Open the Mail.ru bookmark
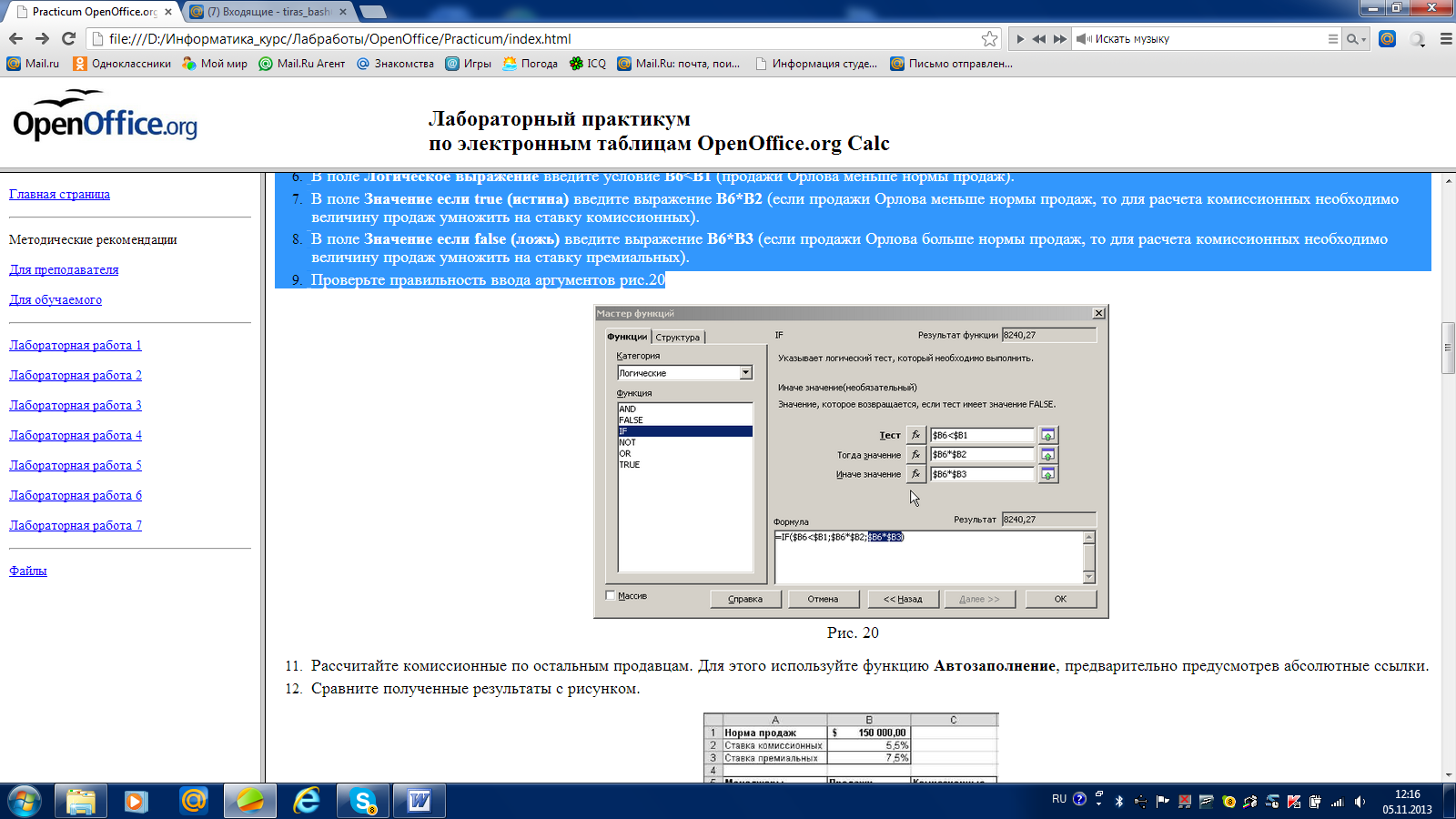Screen dimensions: 1456x819 click(33, 64)
